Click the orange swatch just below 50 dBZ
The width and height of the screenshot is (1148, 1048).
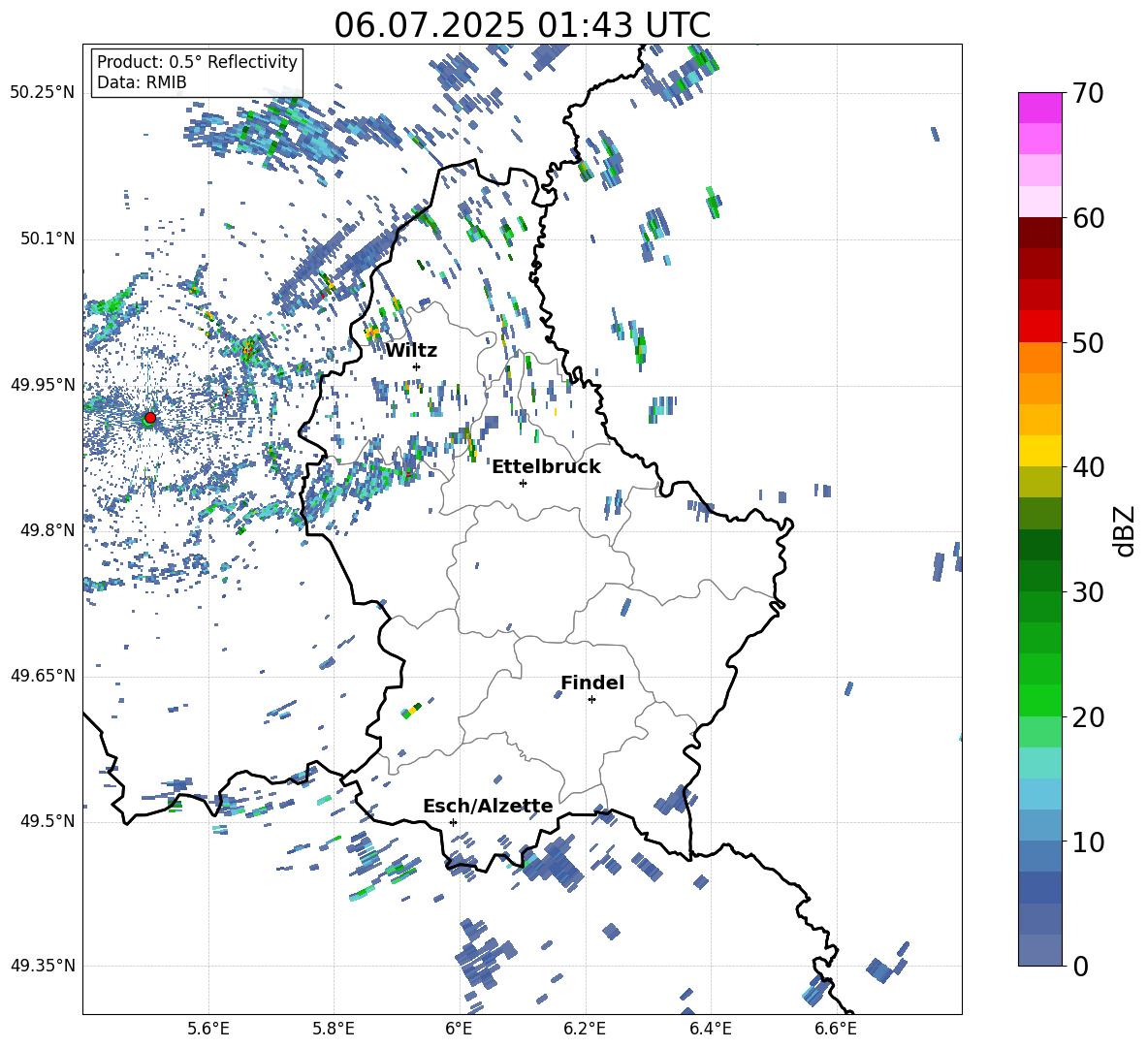point(1040,358)
